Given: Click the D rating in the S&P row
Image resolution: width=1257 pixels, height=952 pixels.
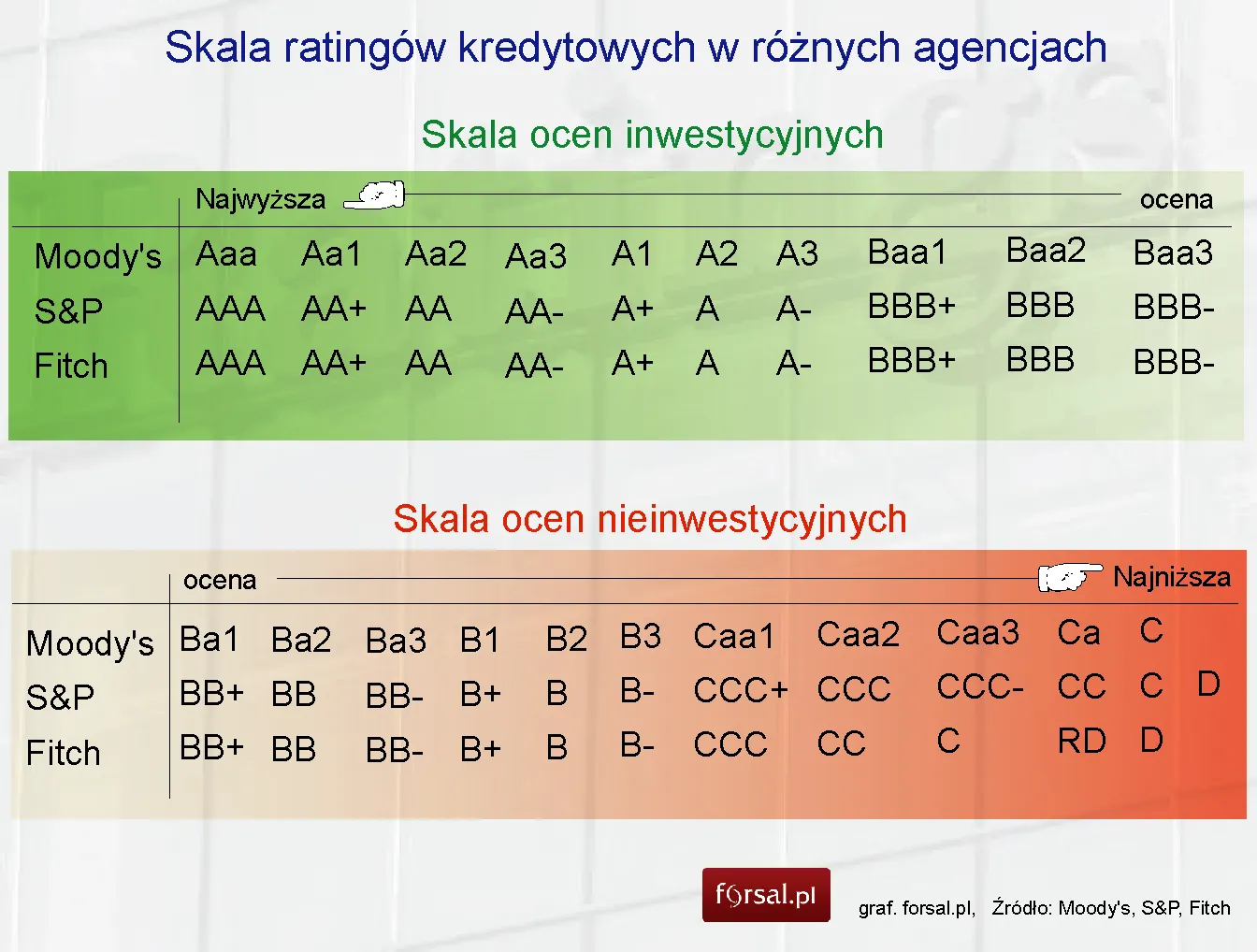Looking at the screenshot, I should point(1209,685).
